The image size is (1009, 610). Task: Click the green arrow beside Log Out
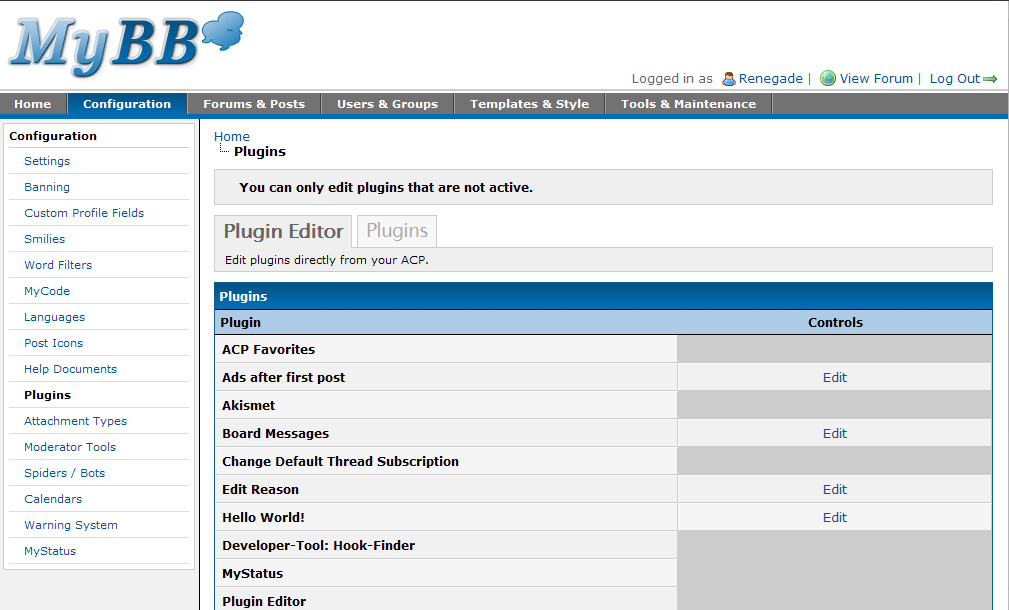(990, 79)
